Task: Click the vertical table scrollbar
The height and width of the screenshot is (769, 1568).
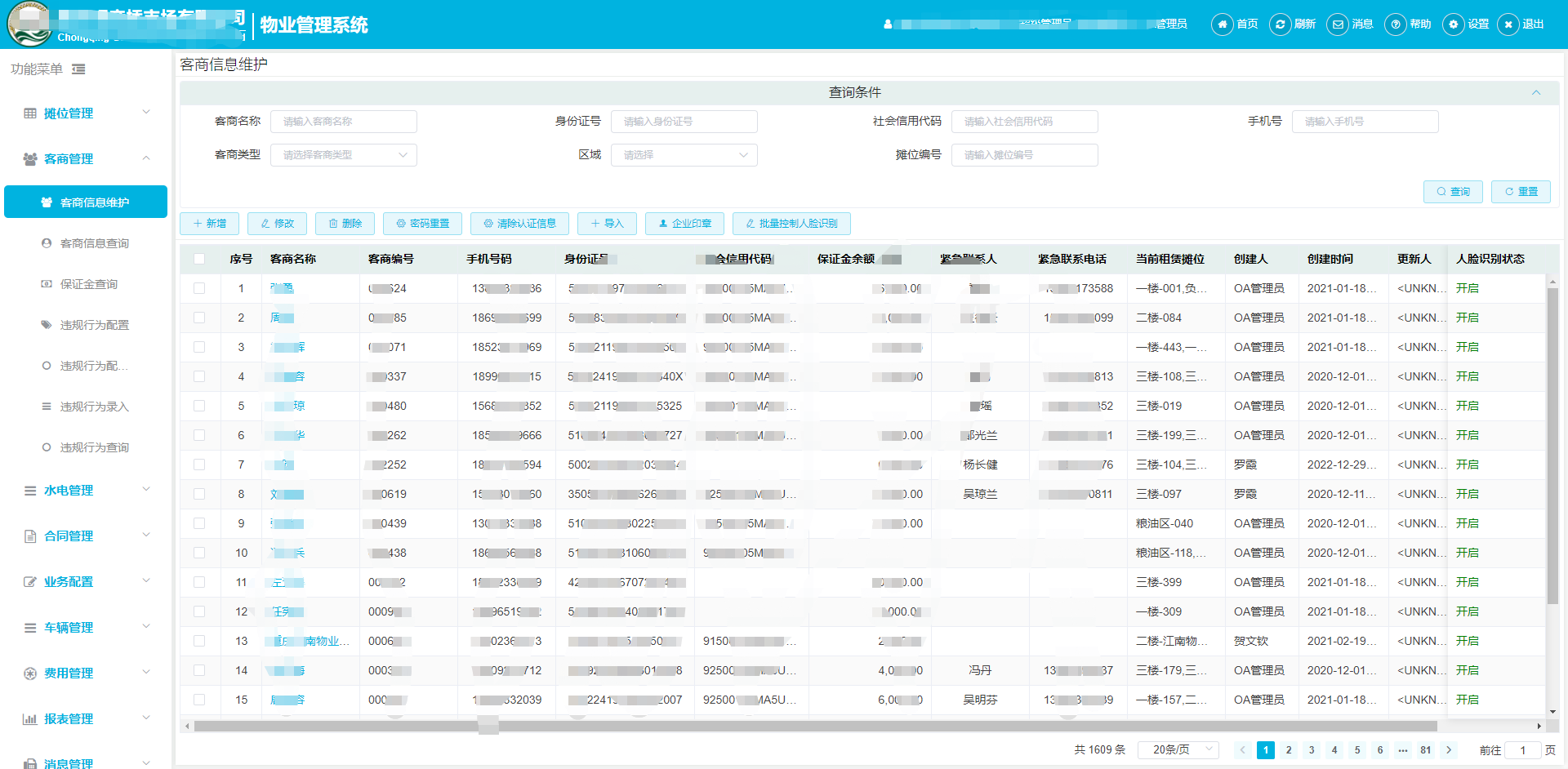Action: coord(1552,445)
